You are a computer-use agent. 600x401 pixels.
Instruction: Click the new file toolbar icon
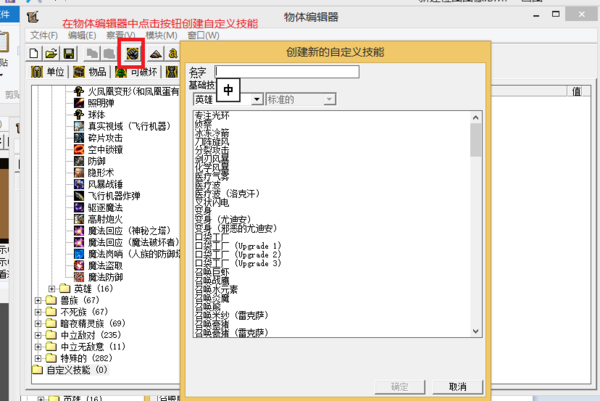click(34, 52)
